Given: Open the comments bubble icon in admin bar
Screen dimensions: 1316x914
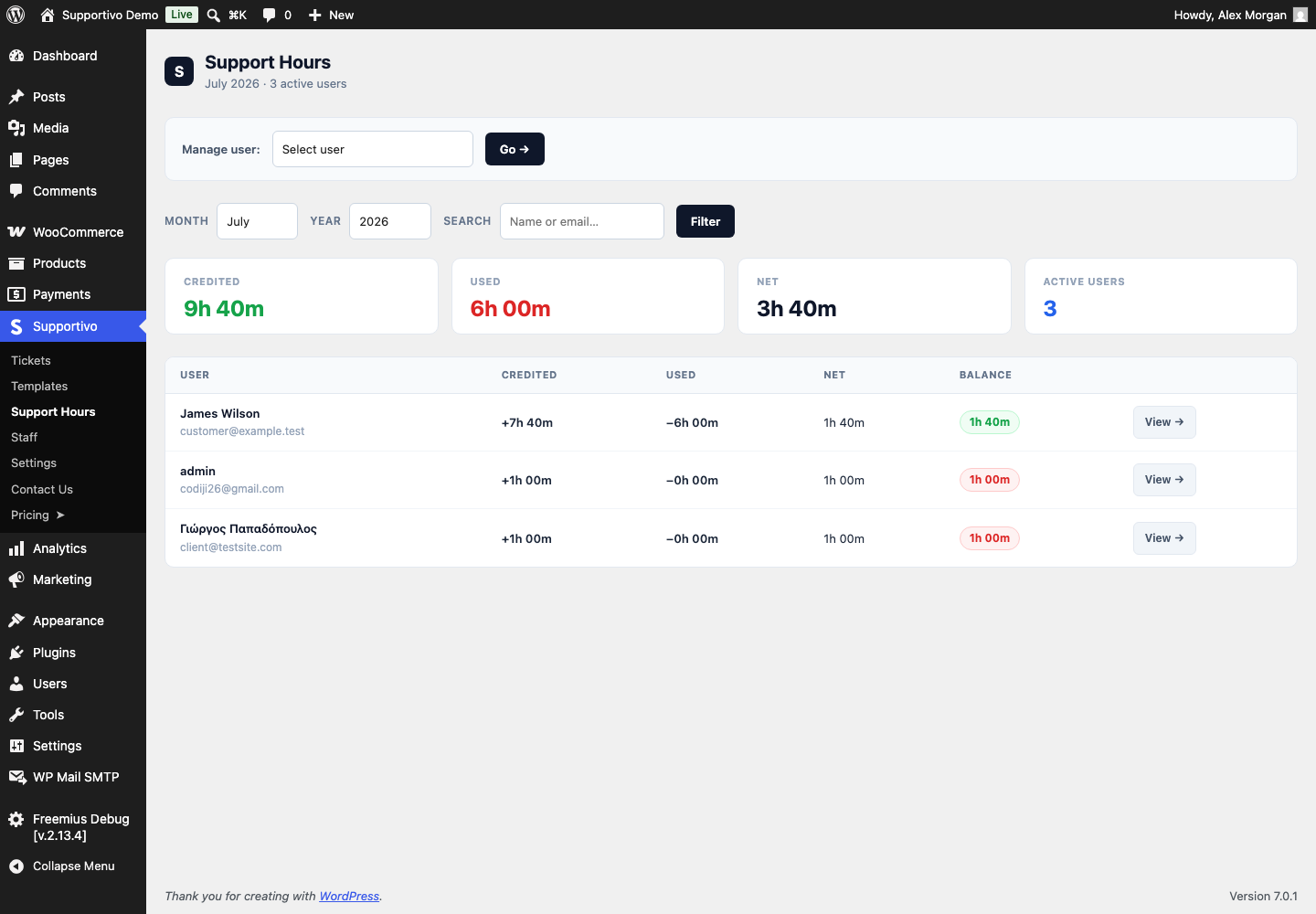Looking at the screenshot, I should tap(269, 15).
